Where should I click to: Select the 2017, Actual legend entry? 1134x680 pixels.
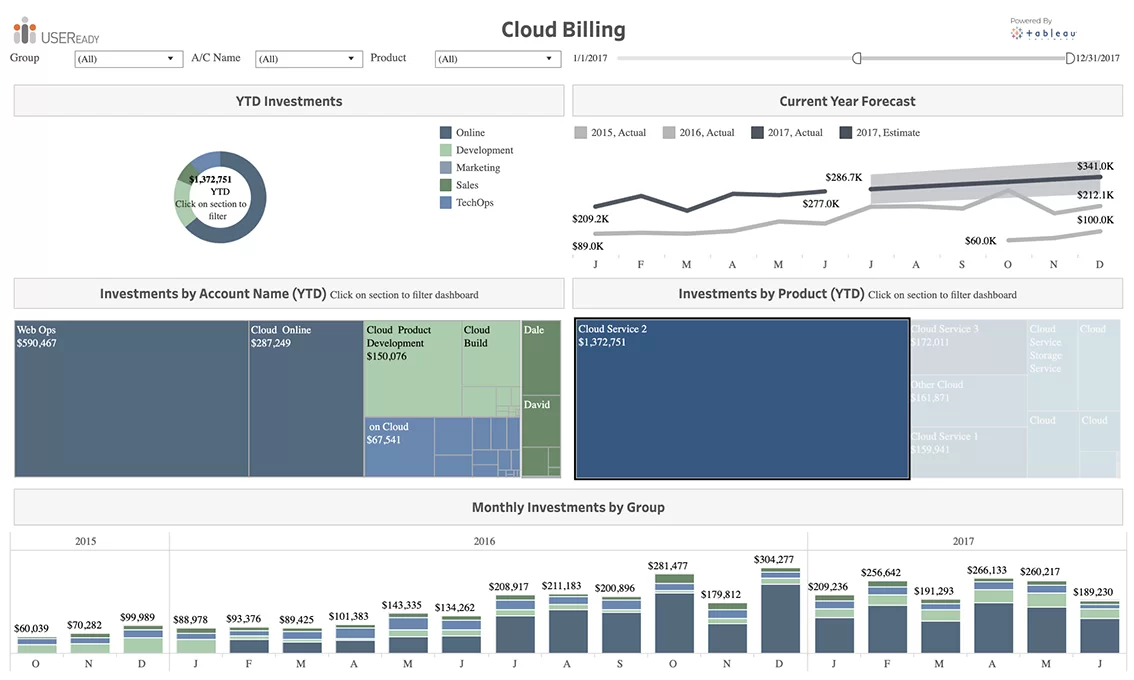coord(787,132)
